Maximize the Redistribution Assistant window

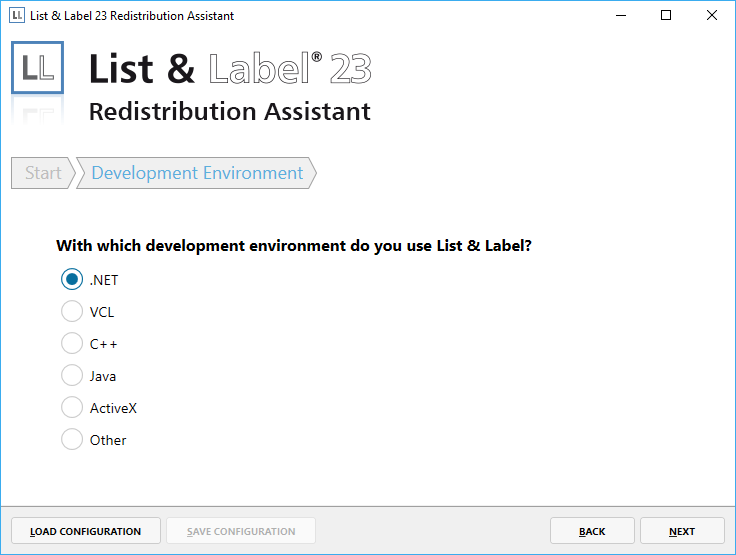(x=666, y=15)
